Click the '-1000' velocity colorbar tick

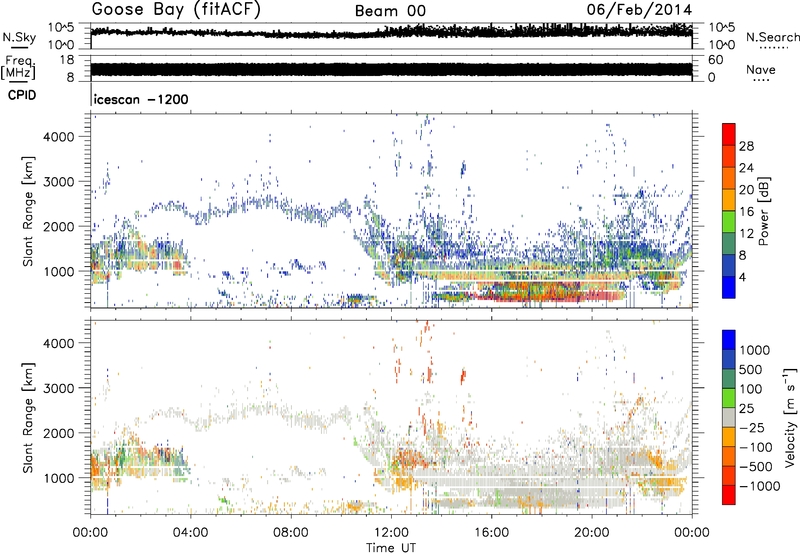pos(760,486)
